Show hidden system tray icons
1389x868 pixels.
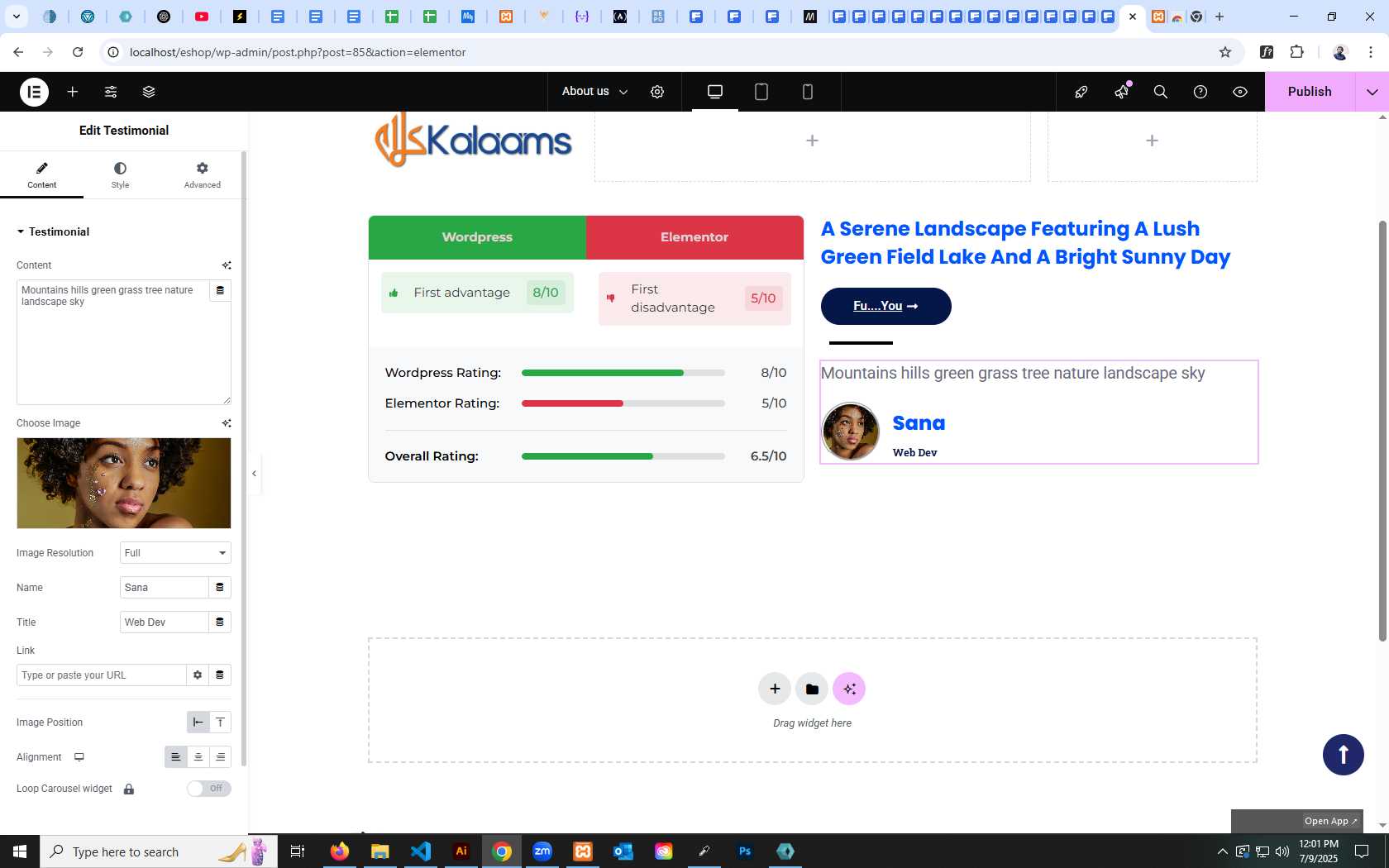[1222, 851]
